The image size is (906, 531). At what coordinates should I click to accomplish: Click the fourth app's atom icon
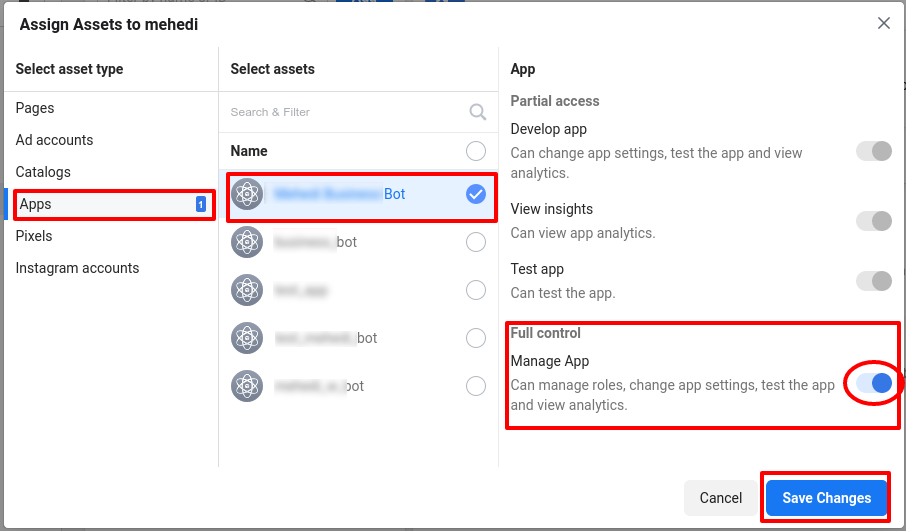click(x=247, y=338)
